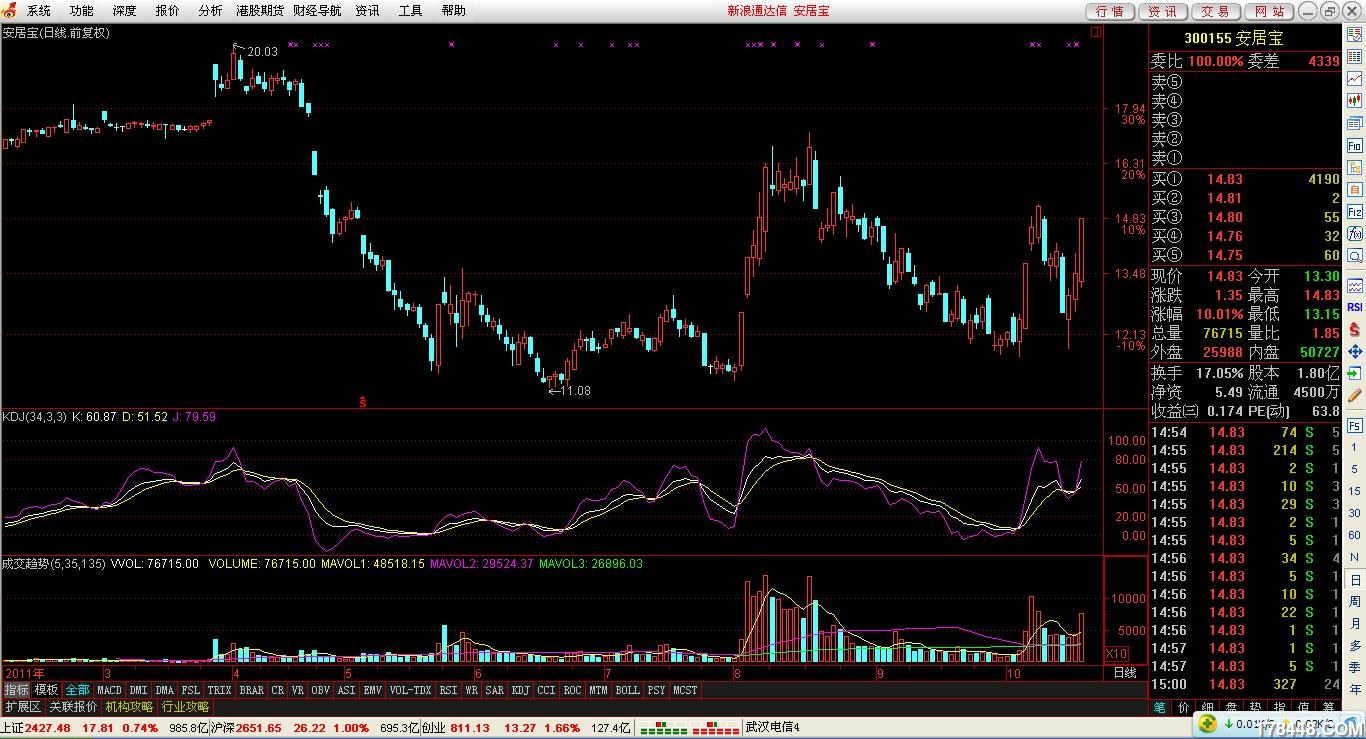Click the small box at chart top-right corner
The height and width of the screenshot is (739, 1366).
click(x=1096, y=32)
